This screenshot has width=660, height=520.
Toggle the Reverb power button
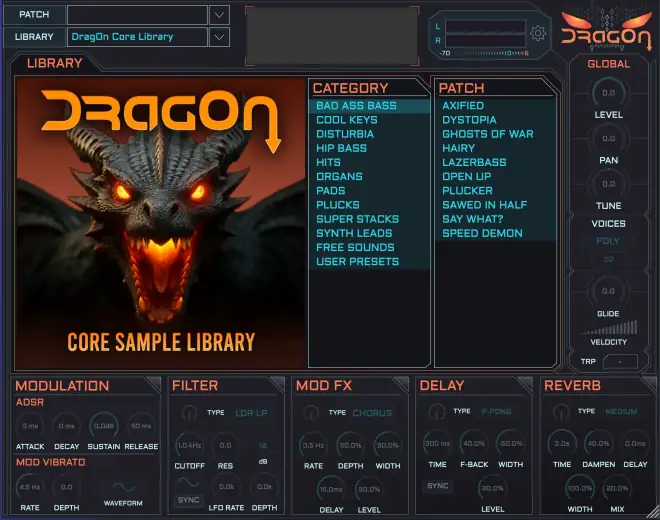[x=561, y=411]
